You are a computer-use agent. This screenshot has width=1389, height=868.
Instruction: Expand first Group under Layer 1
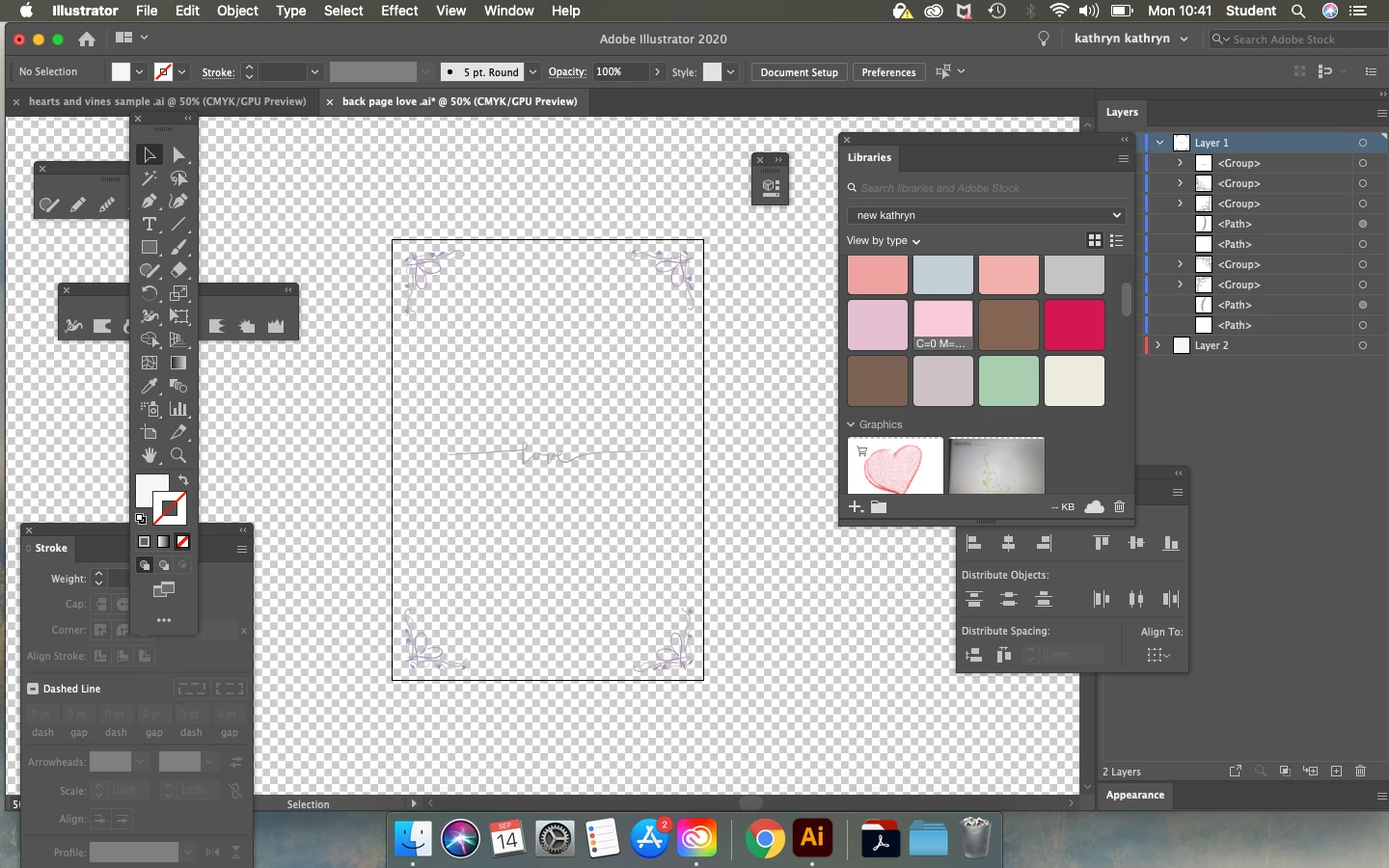1179,163
